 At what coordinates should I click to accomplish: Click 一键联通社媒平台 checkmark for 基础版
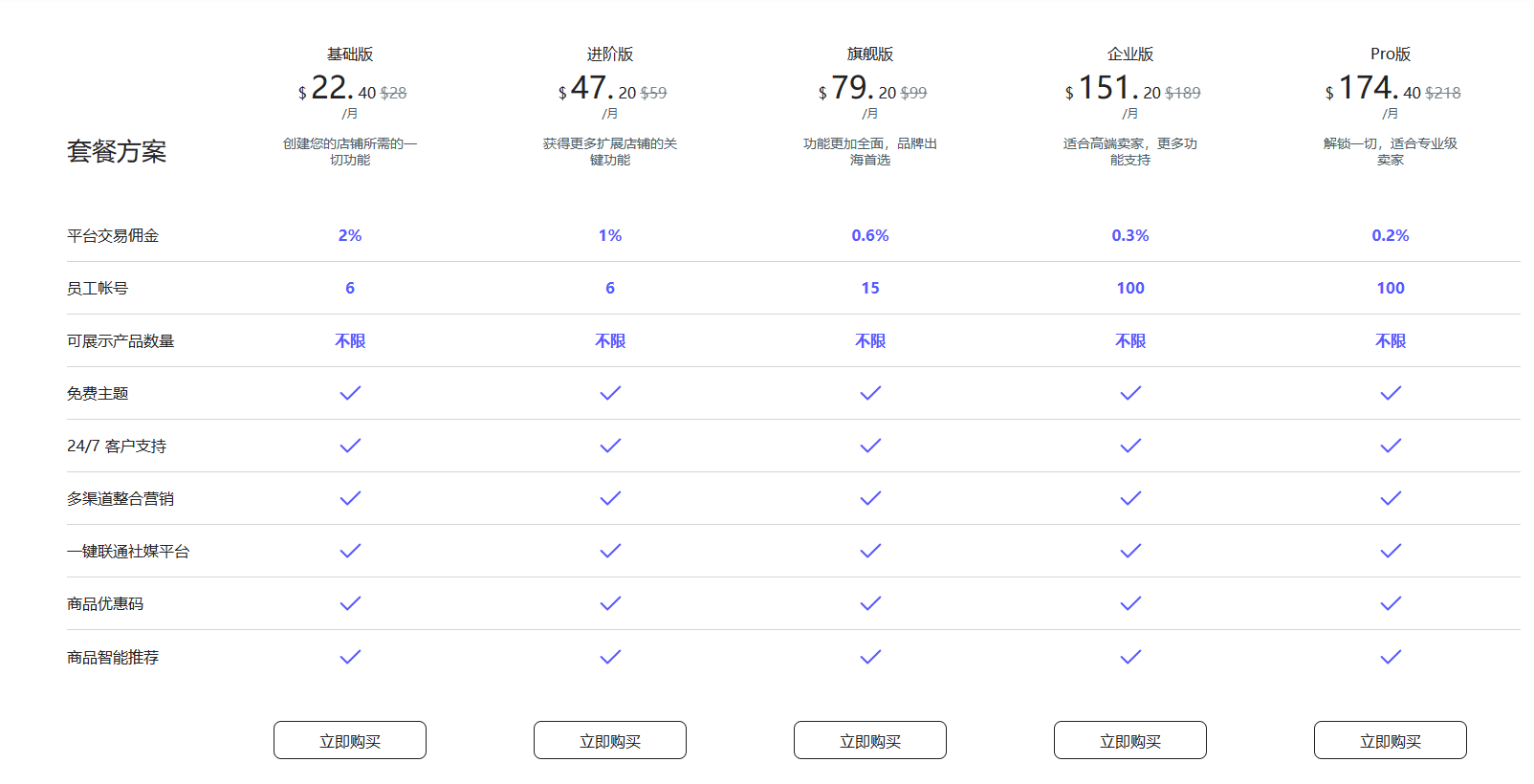tap(350, 551)
